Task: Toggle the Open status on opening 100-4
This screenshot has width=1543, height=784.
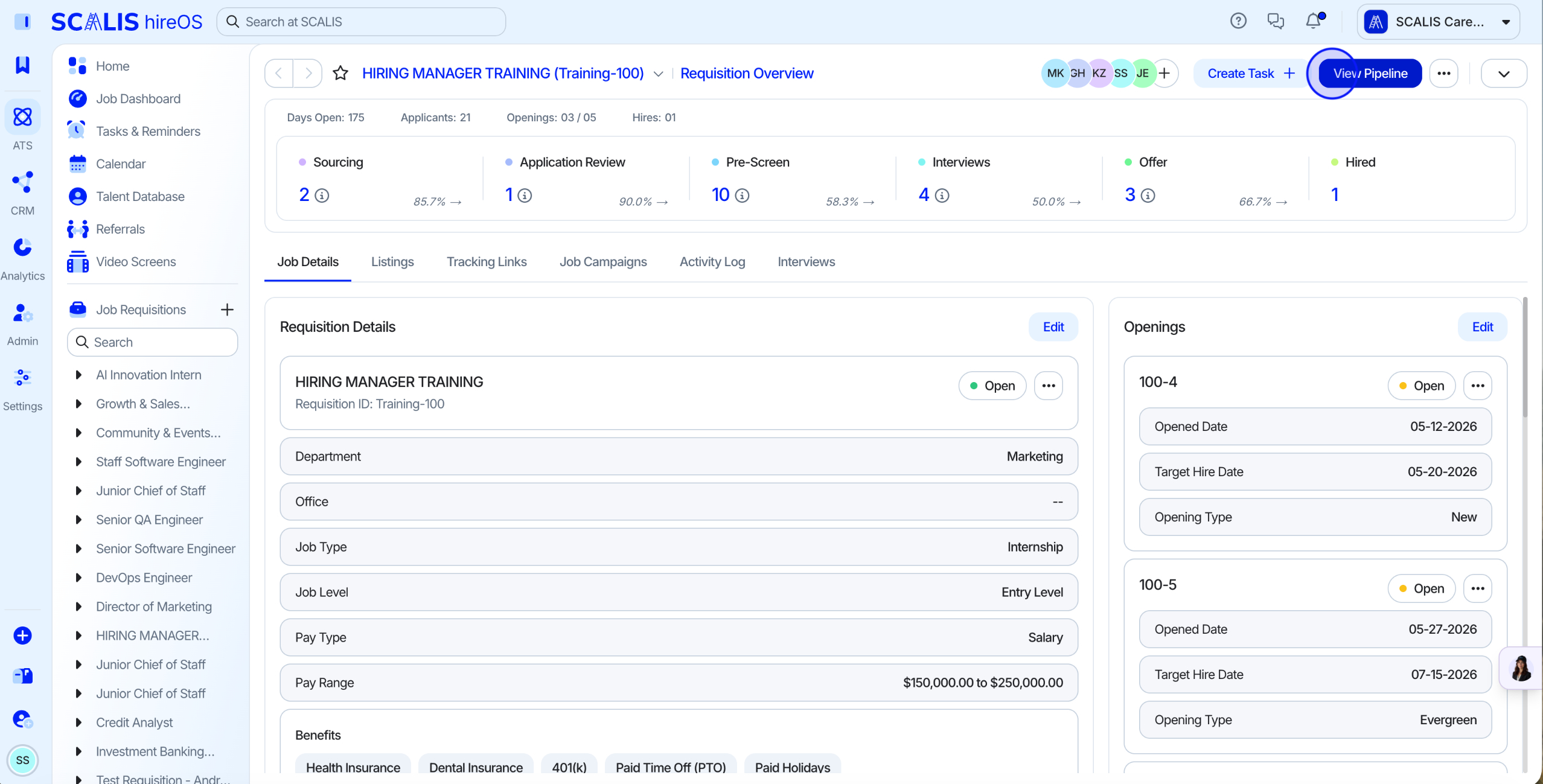Action: 1422,386
